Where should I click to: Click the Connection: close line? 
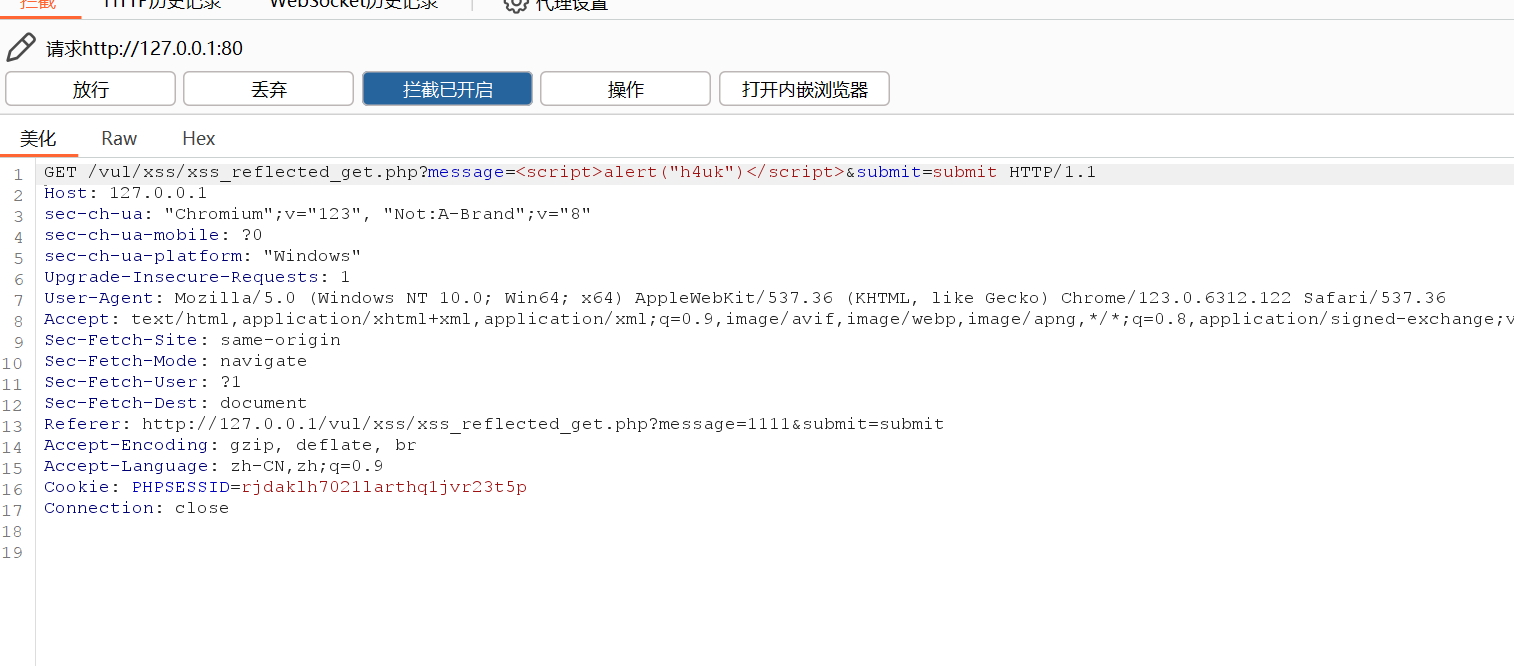136,508
